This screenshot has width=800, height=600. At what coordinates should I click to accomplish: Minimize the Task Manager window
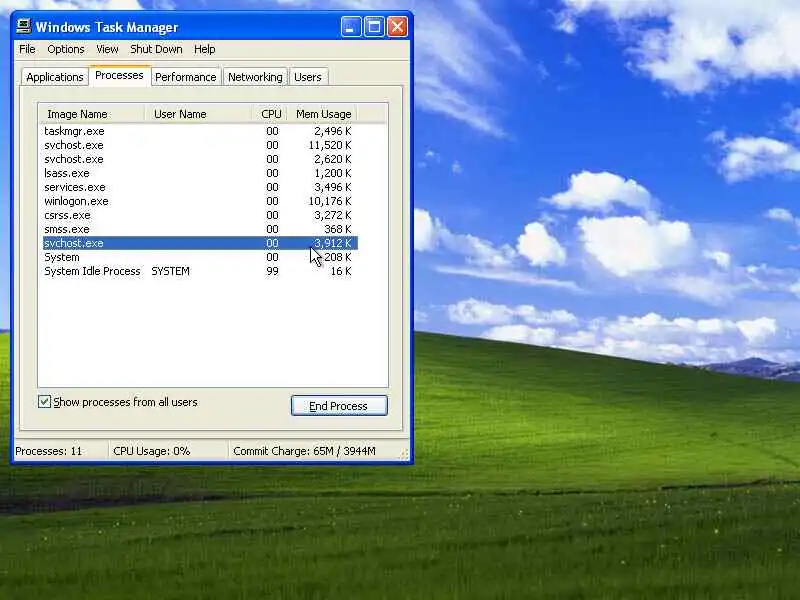click(x=351, y=27)
